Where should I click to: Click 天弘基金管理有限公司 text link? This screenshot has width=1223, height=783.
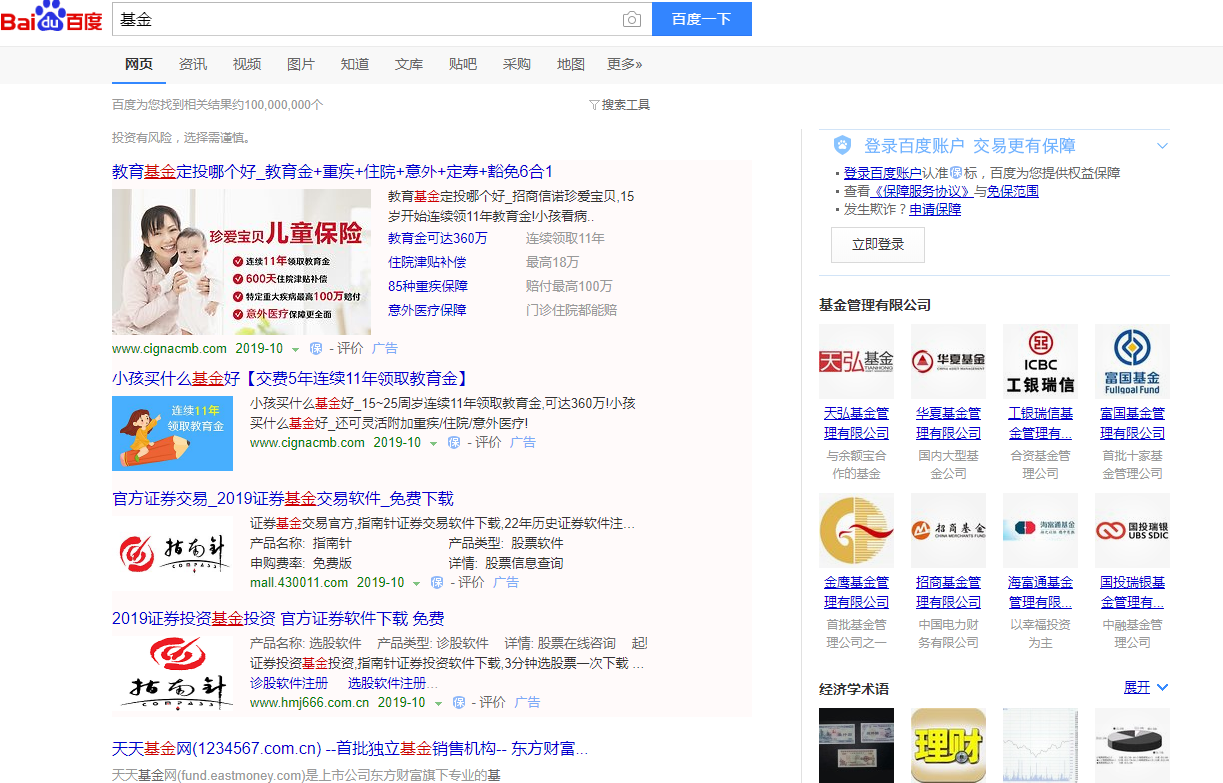(x=856, y=423)
